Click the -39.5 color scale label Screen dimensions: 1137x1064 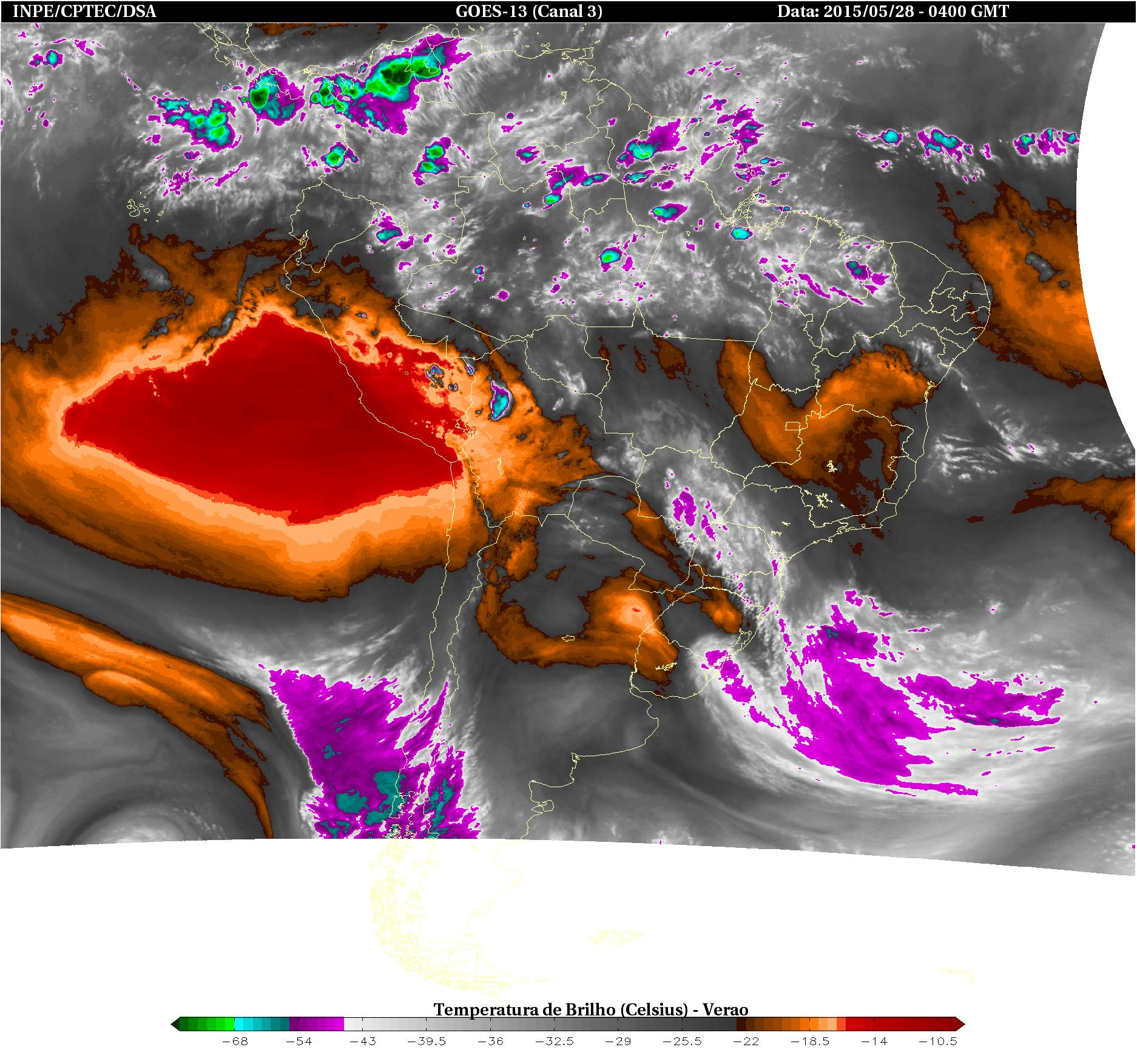tap(427, 1042)
